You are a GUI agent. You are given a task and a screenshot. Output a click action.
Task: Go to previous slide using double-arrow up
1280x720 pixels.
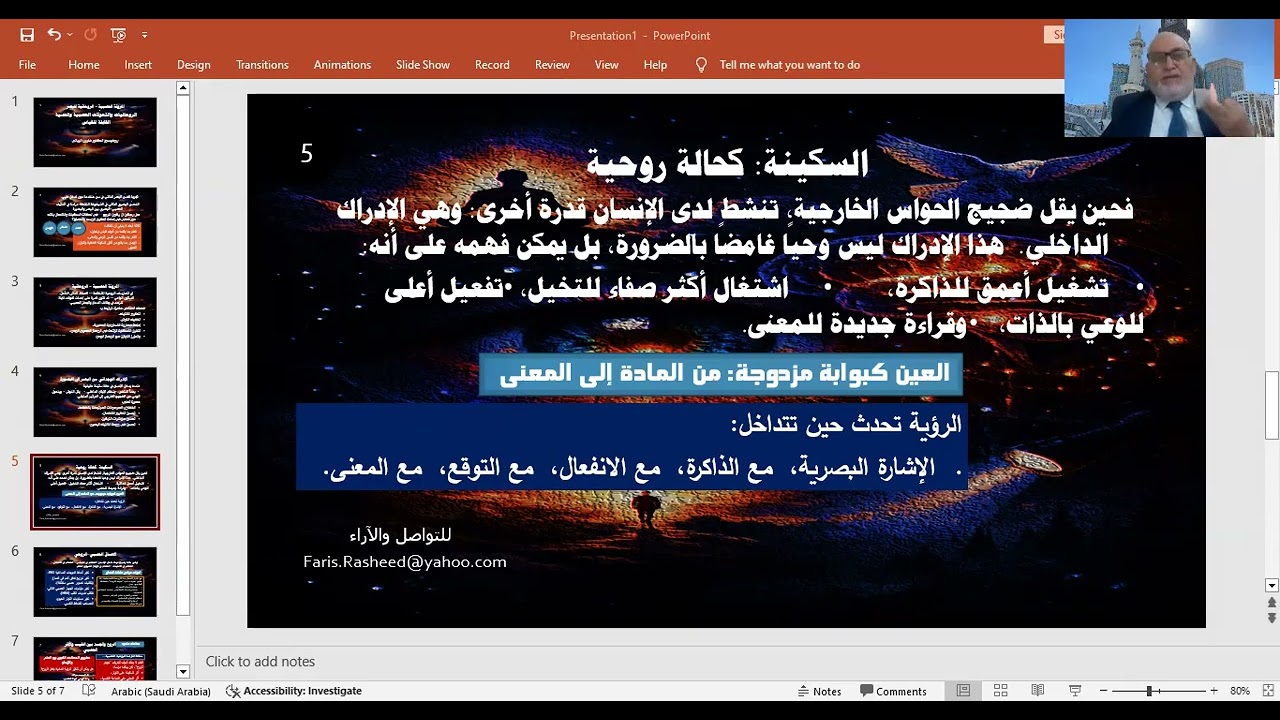point(1272,603)
